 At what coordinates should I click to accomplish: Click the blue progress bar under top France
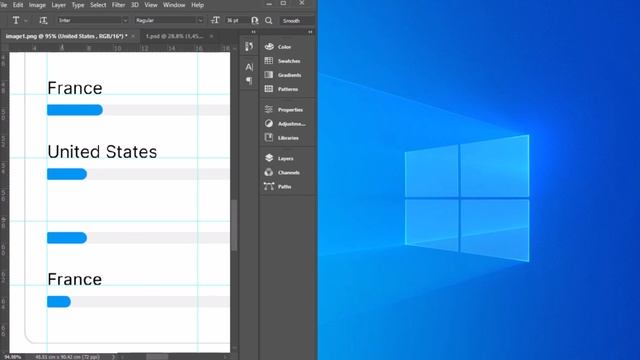point(75,110)
